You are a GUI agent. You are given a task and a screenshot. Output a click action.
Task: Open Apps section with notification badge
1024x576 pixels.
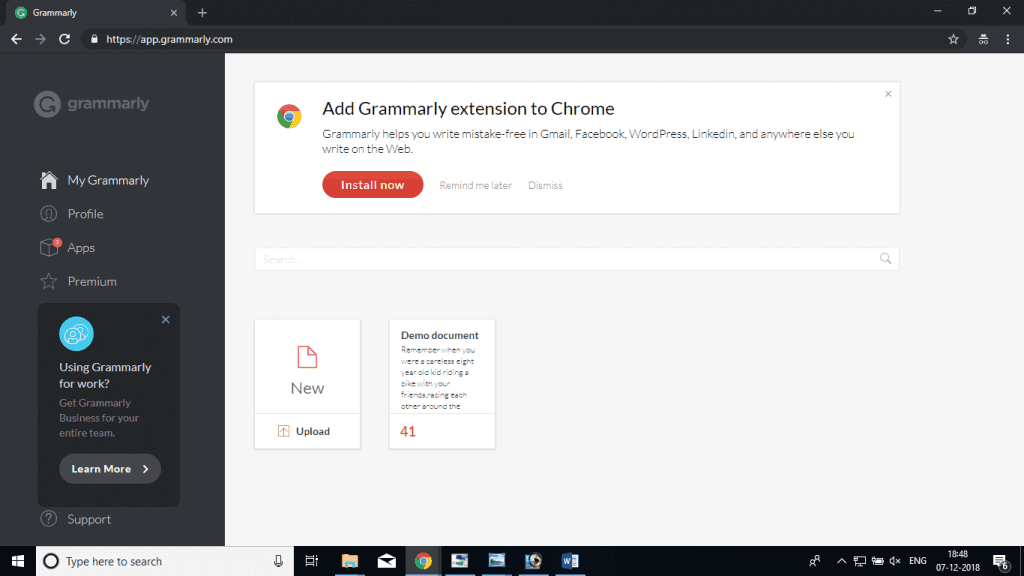coord(81,248)
